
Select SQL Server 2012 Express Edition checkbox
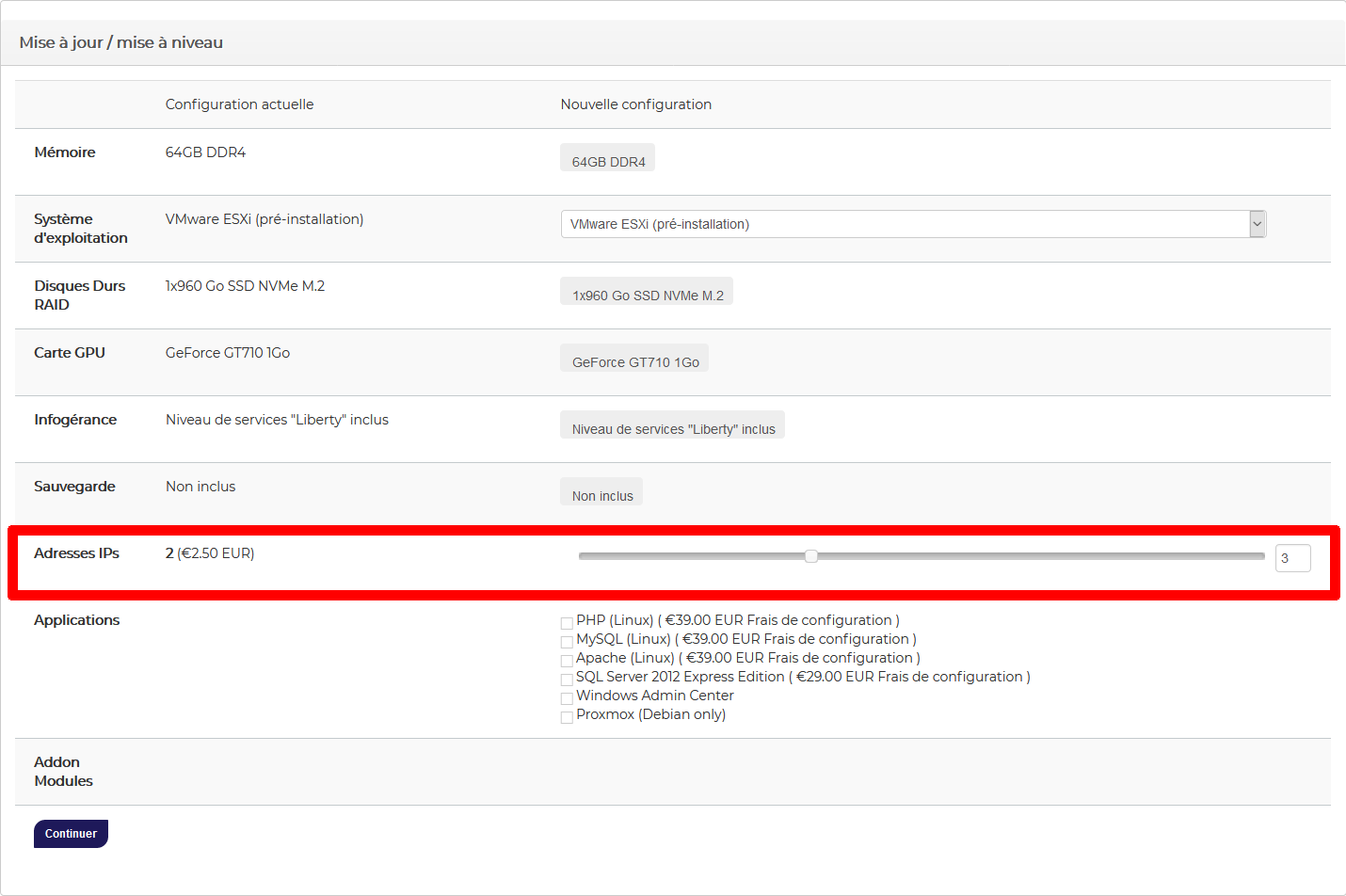[567, 679]
